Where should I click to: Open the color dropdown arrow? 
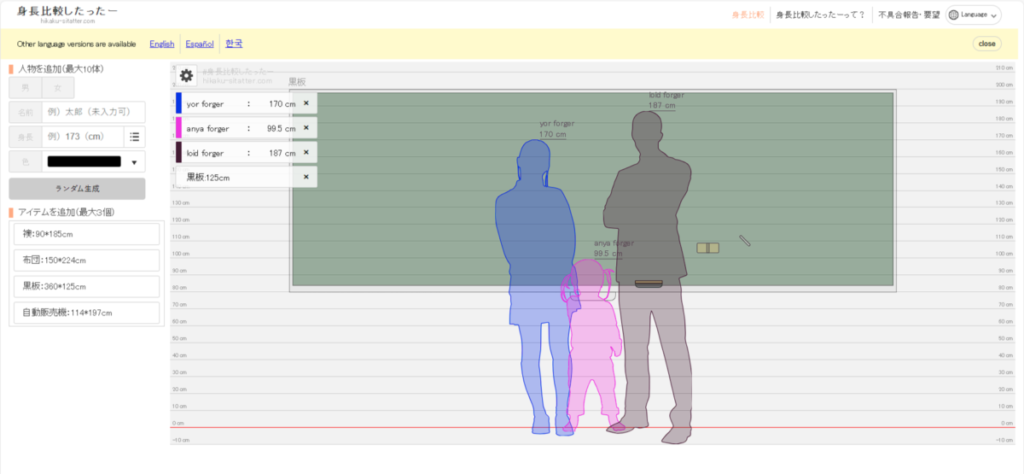[135, 163]
